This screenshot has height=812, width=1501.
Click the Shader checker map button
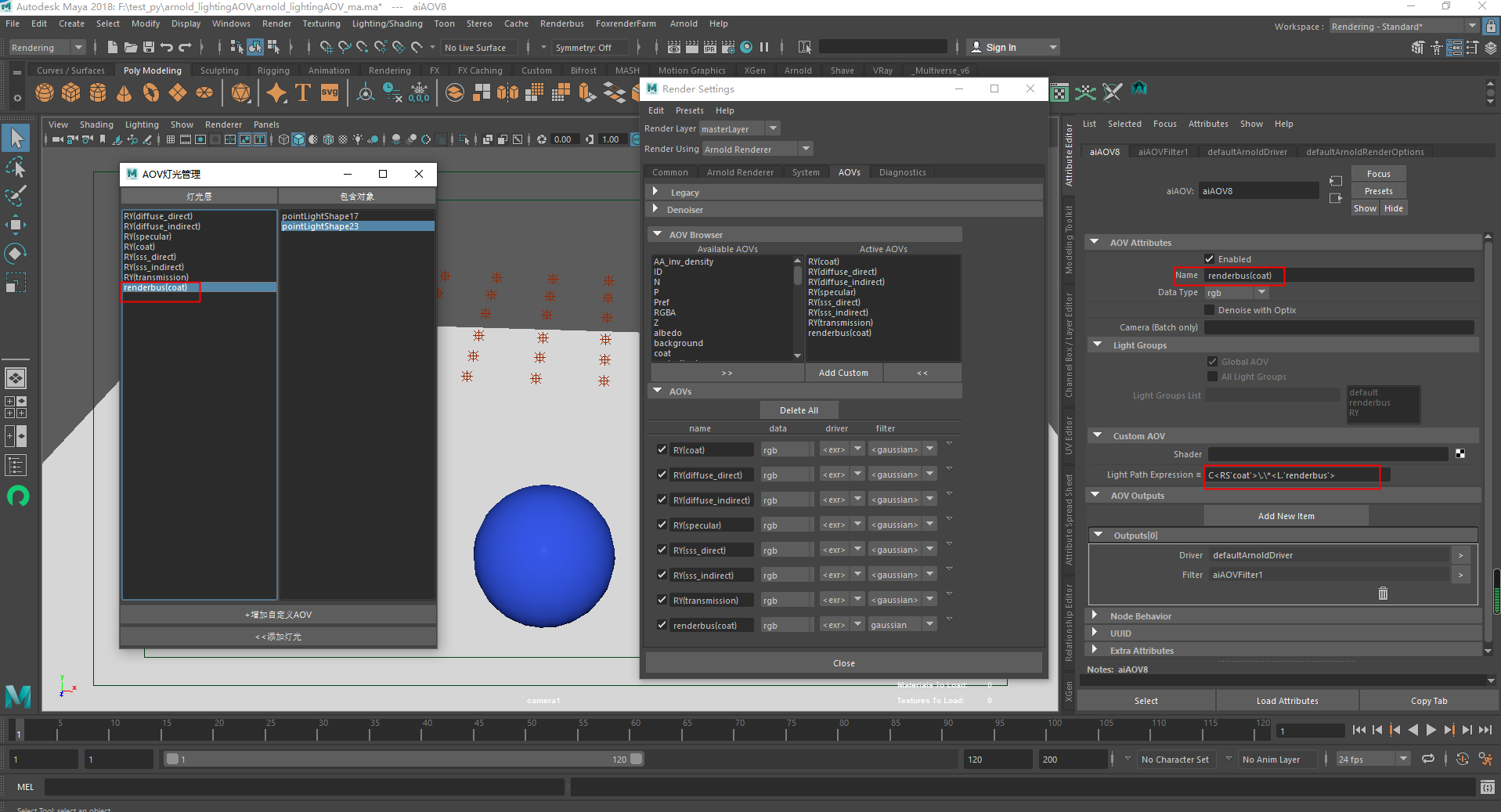point(1460,454)
